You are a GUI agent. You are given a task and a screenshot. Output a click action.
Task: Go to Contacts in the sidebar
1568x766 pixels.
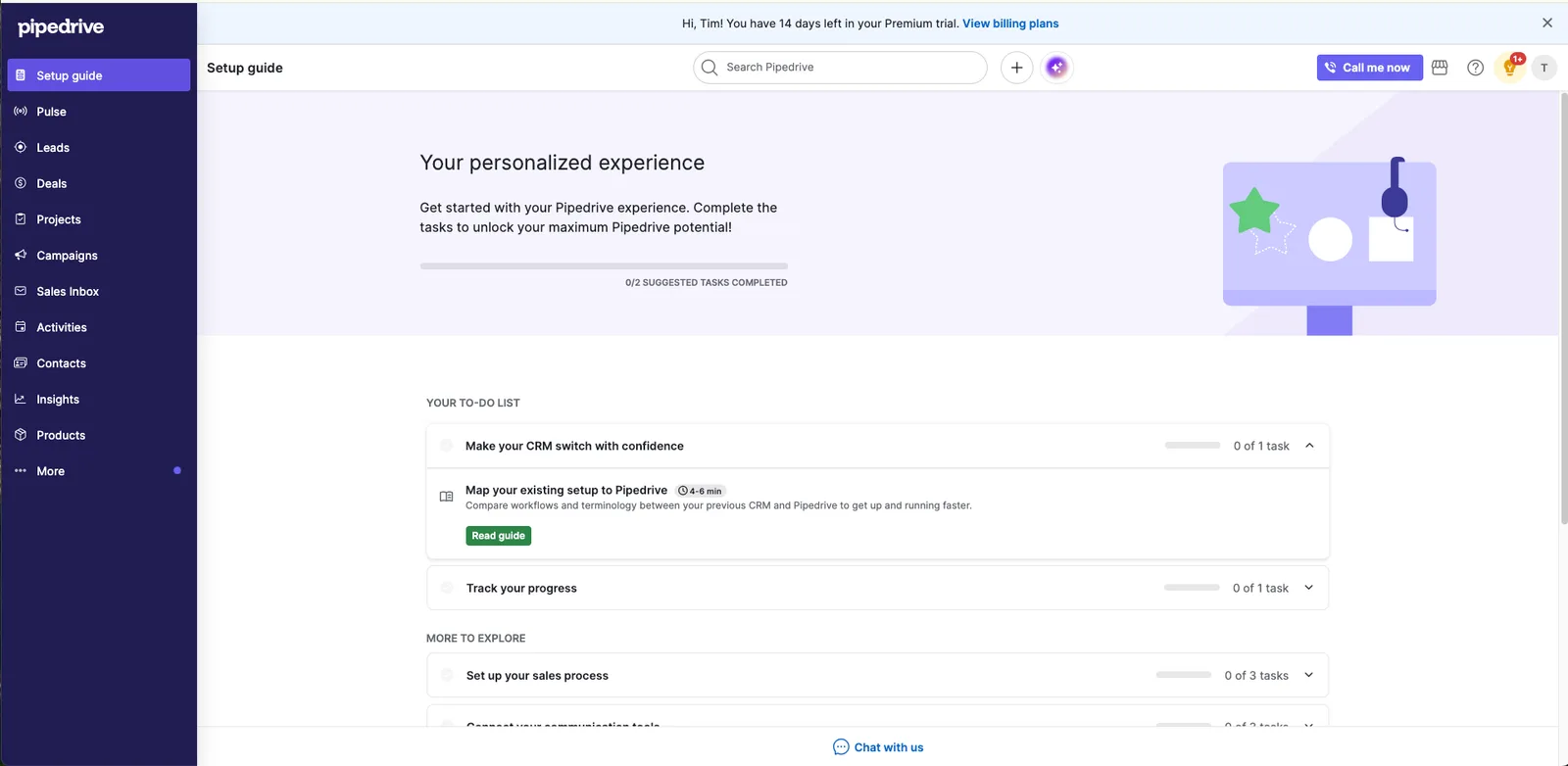tap(99, 363)
